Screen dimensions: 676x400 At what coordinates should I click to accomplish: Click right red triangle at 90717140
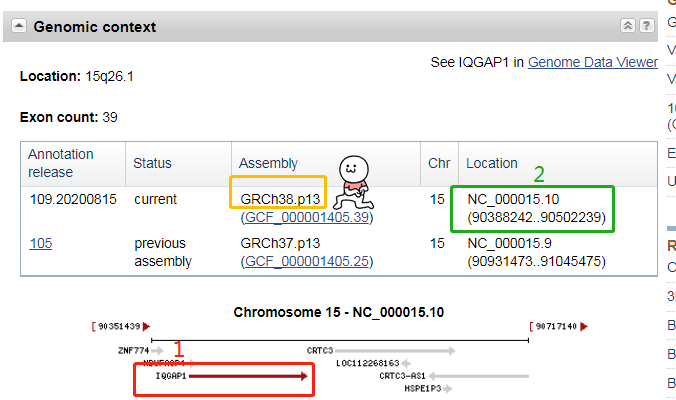[584, 326]
